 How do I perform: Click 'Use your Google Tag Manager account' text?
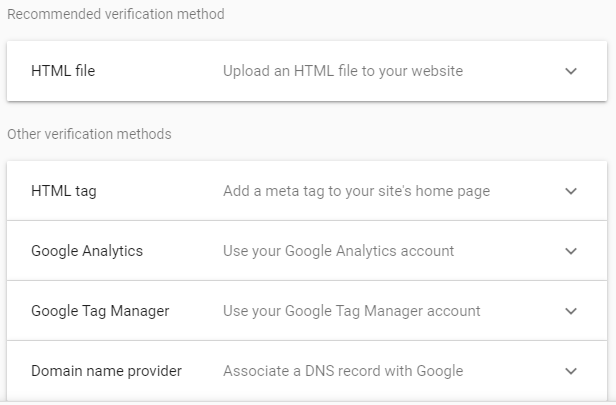352,311
